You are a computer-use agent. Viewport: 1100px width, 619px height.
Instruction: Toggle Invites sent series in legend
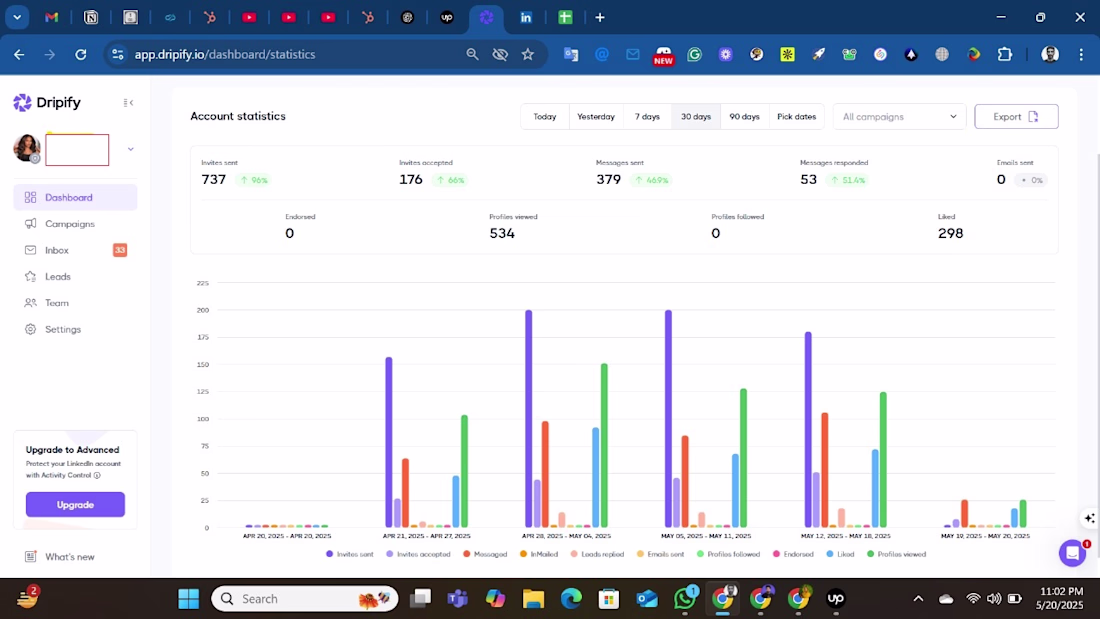pyautogui.click(x=349, y=554)
